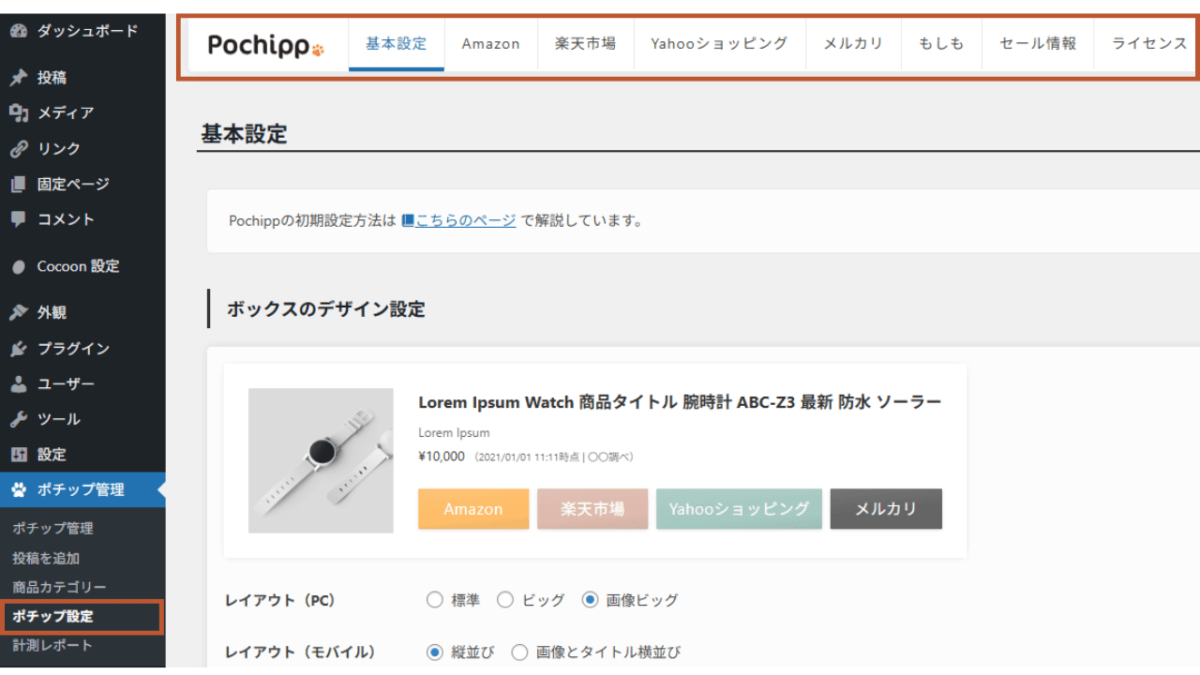
Task: Select 画像ビッグ for レイアウト（PC）
Action: coord(590,600)
